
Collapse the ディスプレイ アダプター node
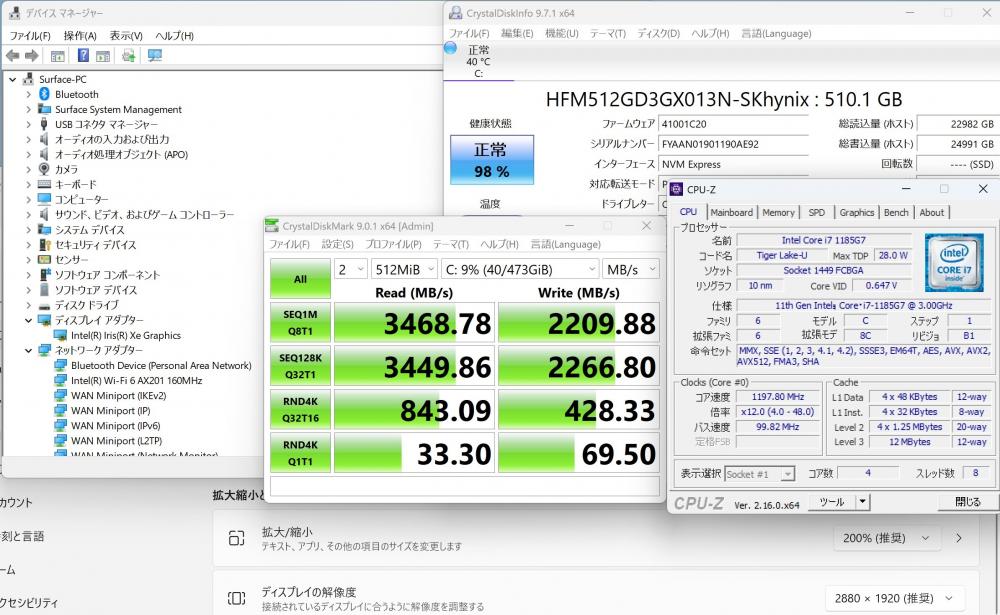28,320
